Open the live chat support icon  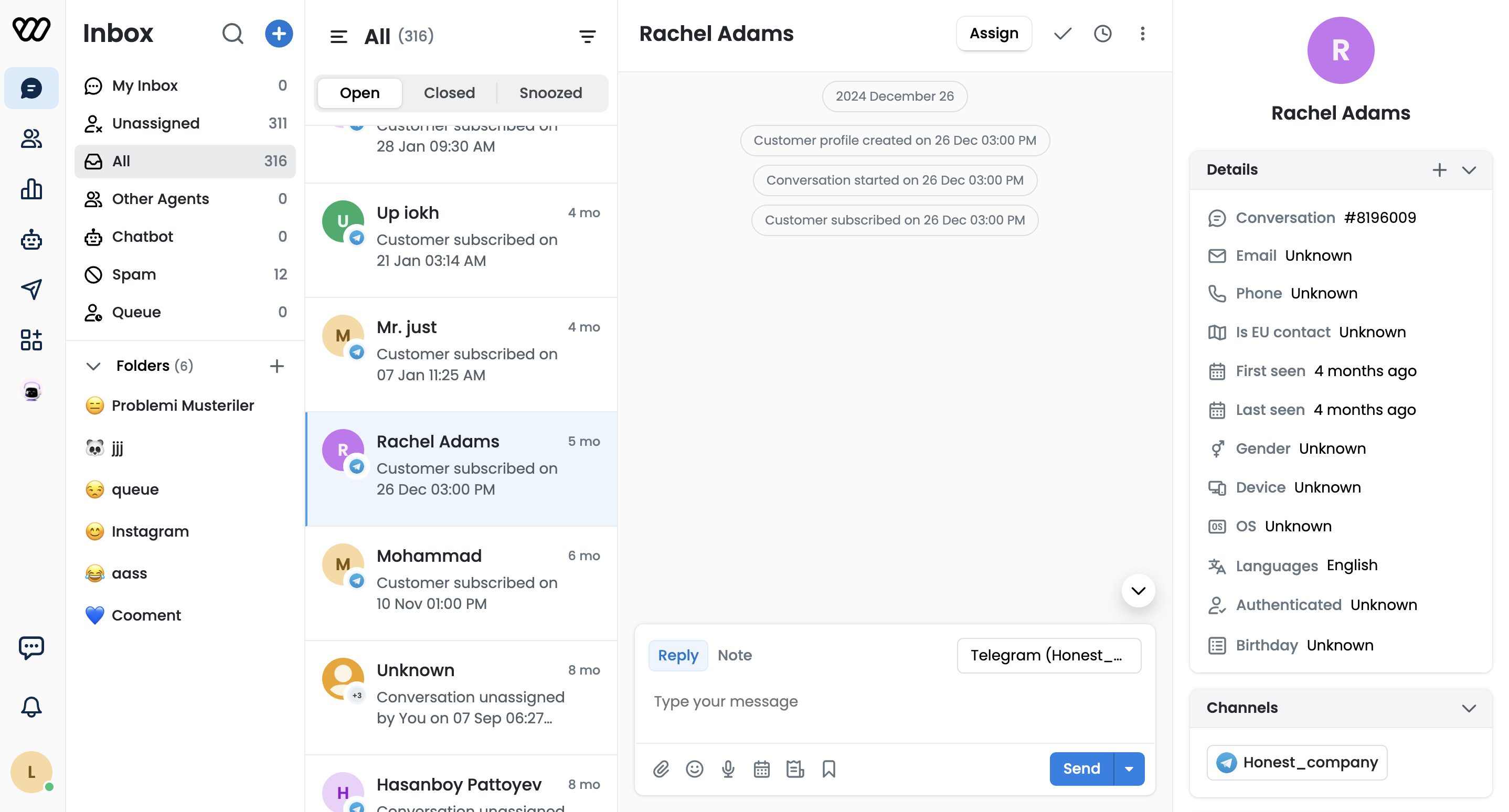31,647
